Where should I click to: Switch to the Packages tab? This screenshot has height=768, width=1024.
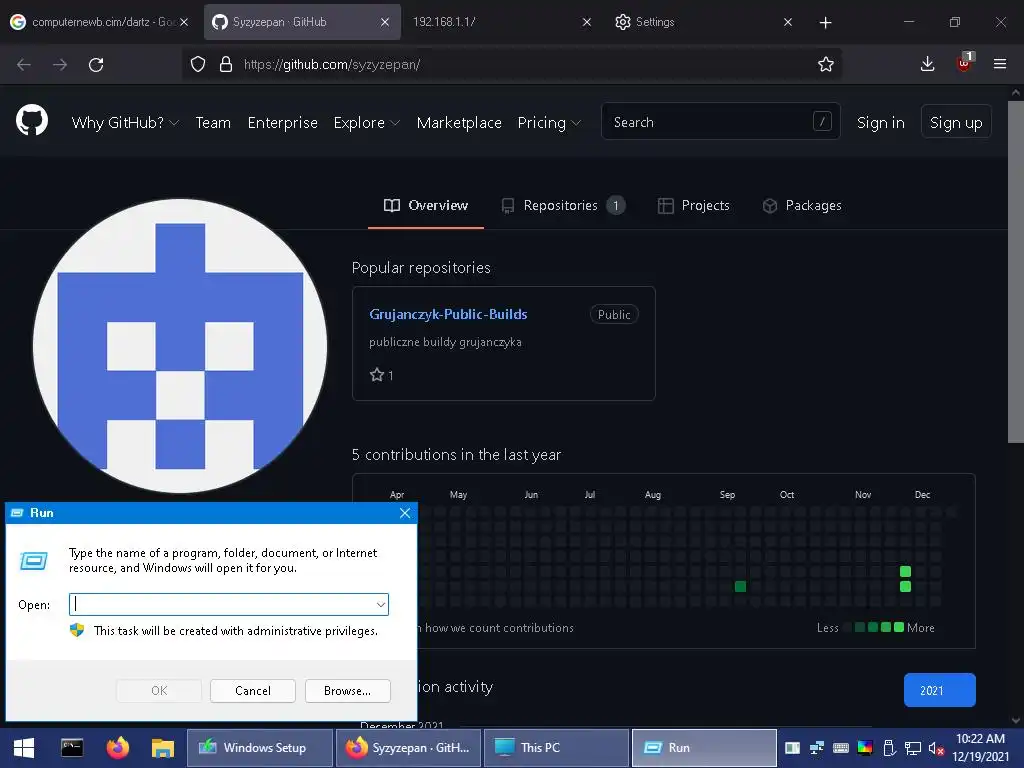[802, 206]
